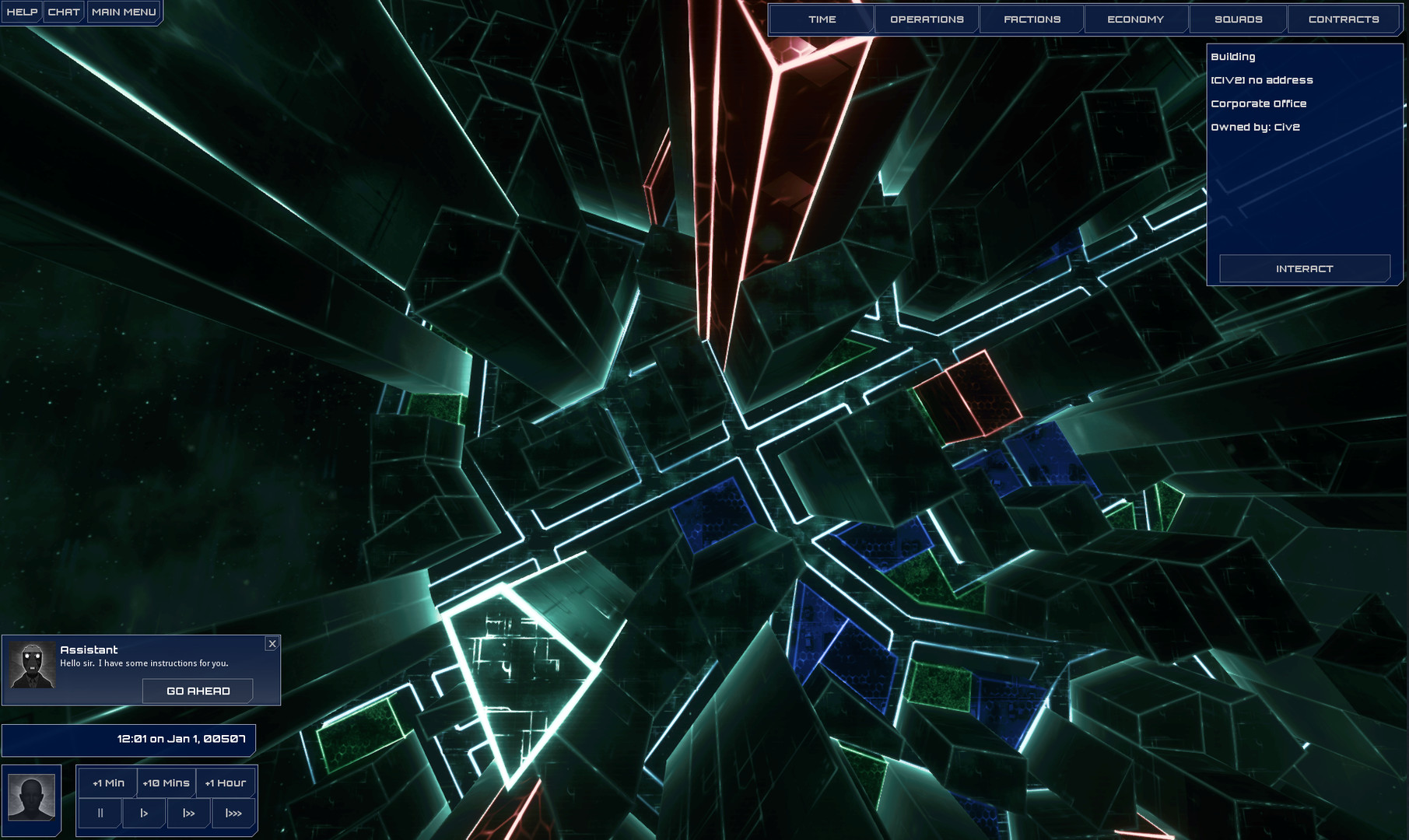1409x840 pixels.
Task: Open the MAIN MENU
Action: point(122,12)
